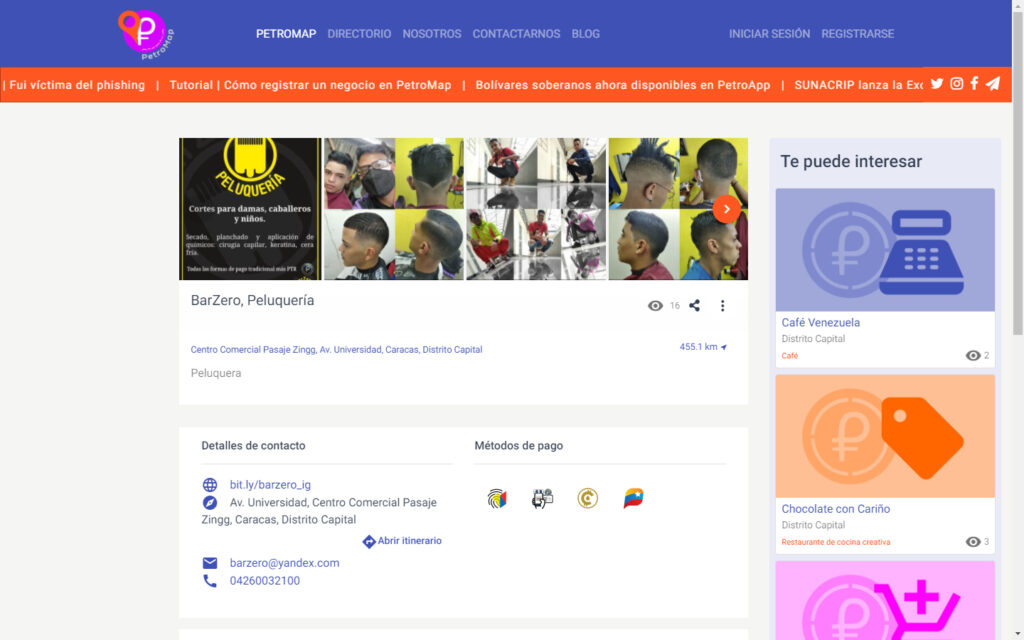This screenshot has width=1024, height=640.
Task: Click Abrir itinerario link
Action: (x=409, y=541)
